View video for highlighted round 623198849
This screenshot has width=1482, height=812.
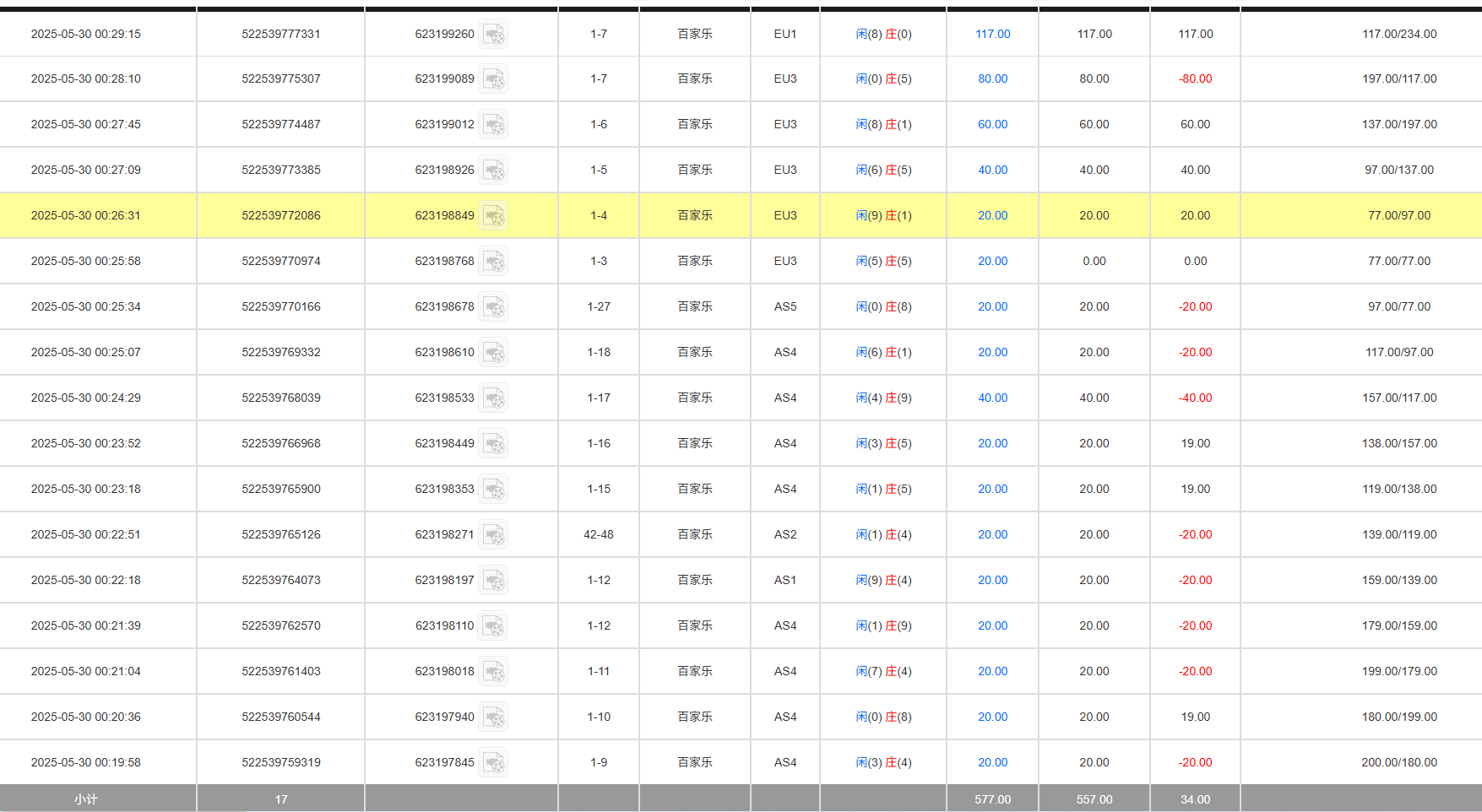[x=493, y=216]
